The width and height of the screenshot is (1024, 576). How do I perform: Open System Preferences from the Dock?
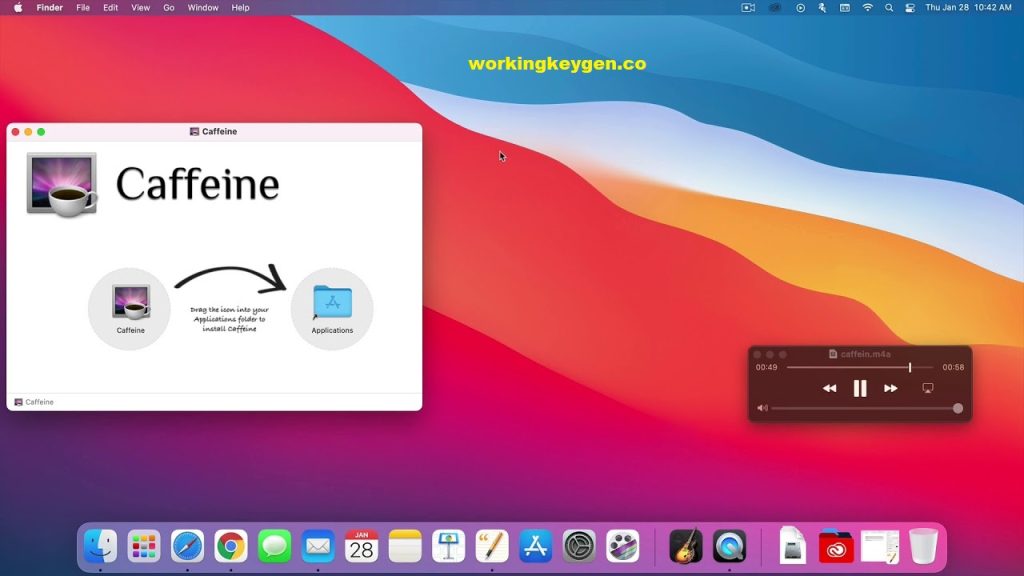point(578,546)
